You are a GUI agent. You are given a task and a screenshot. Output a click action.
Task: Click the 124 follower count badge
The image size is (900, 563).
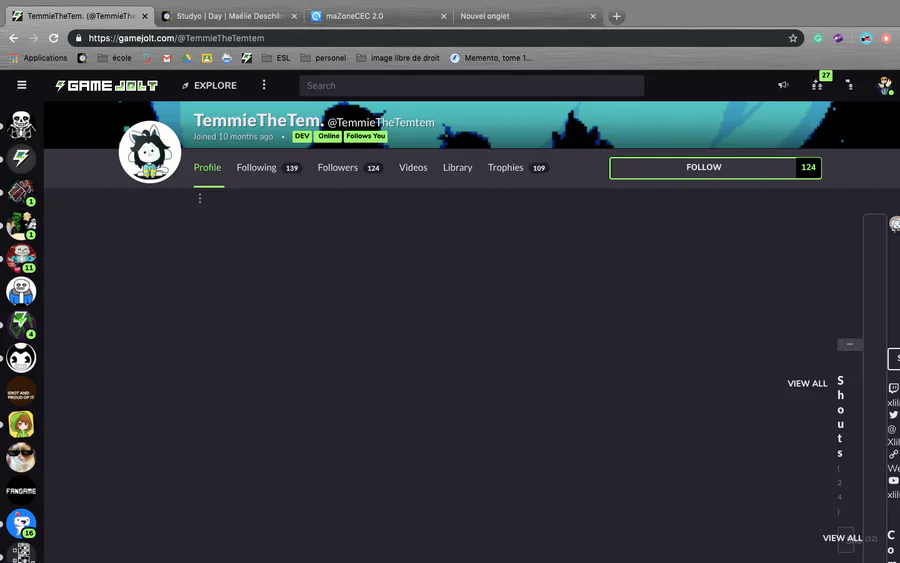[x=808, y=168]
